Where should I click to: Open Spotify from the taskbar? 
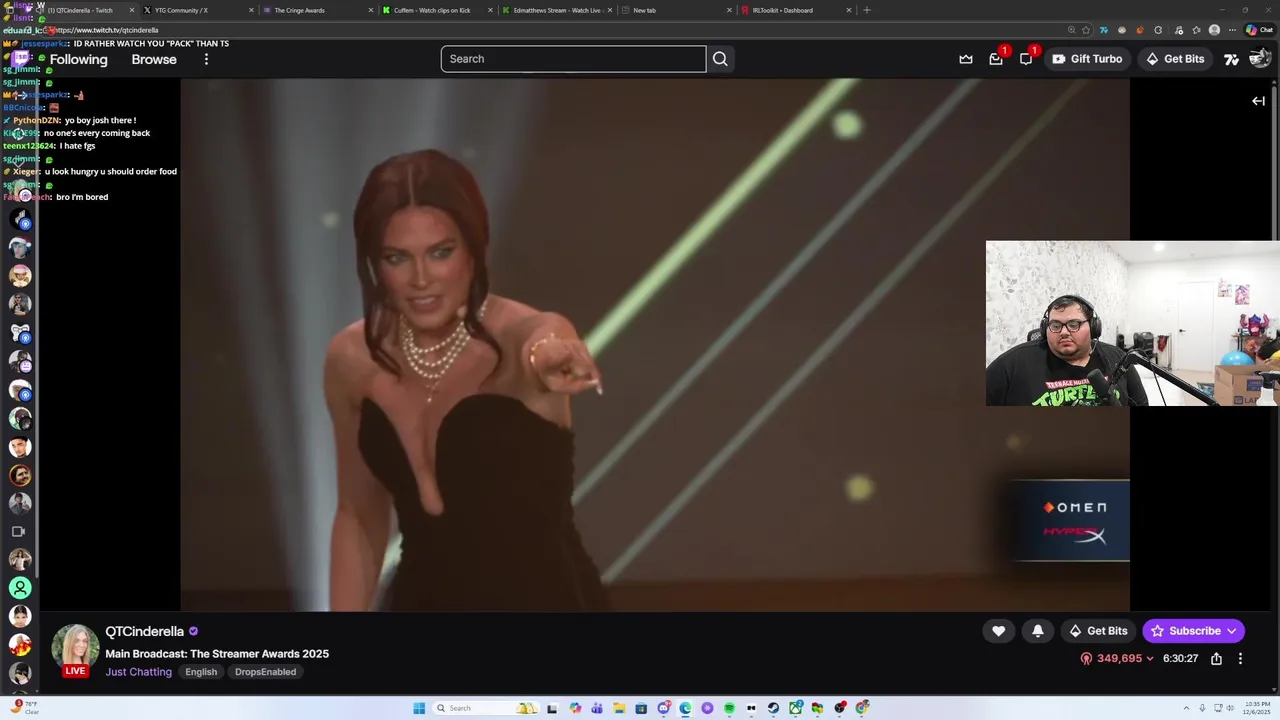729,708
